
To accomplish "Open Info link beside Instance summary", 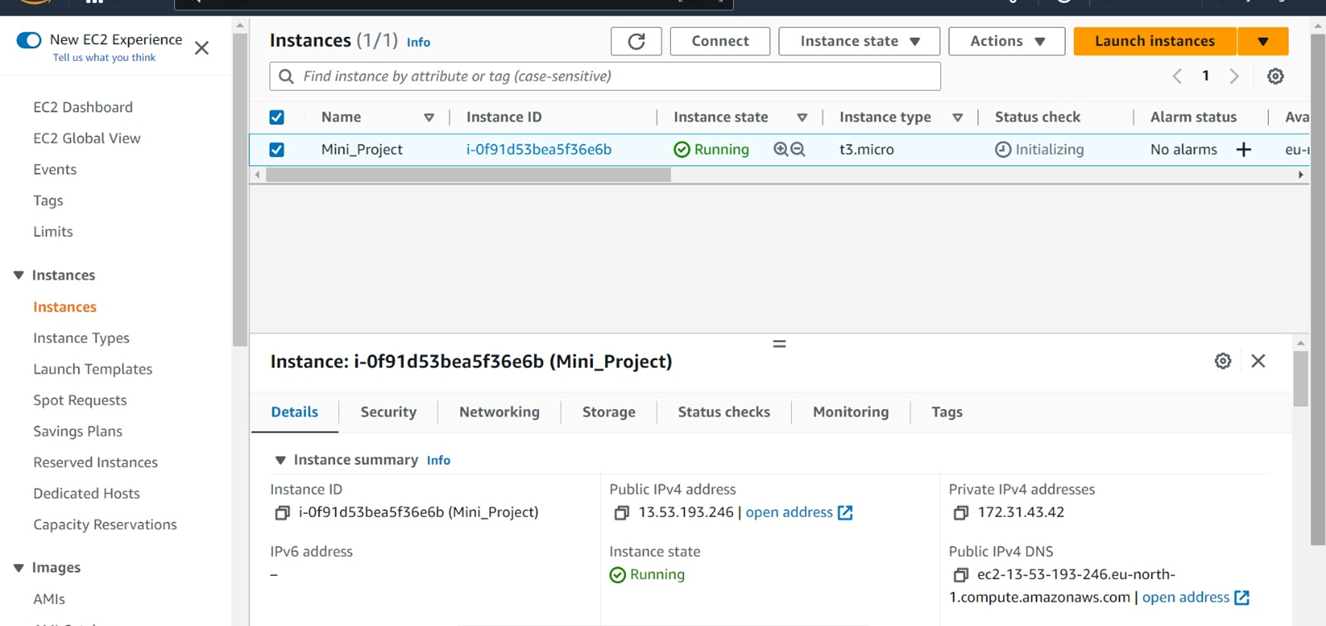I will (438, 460).
